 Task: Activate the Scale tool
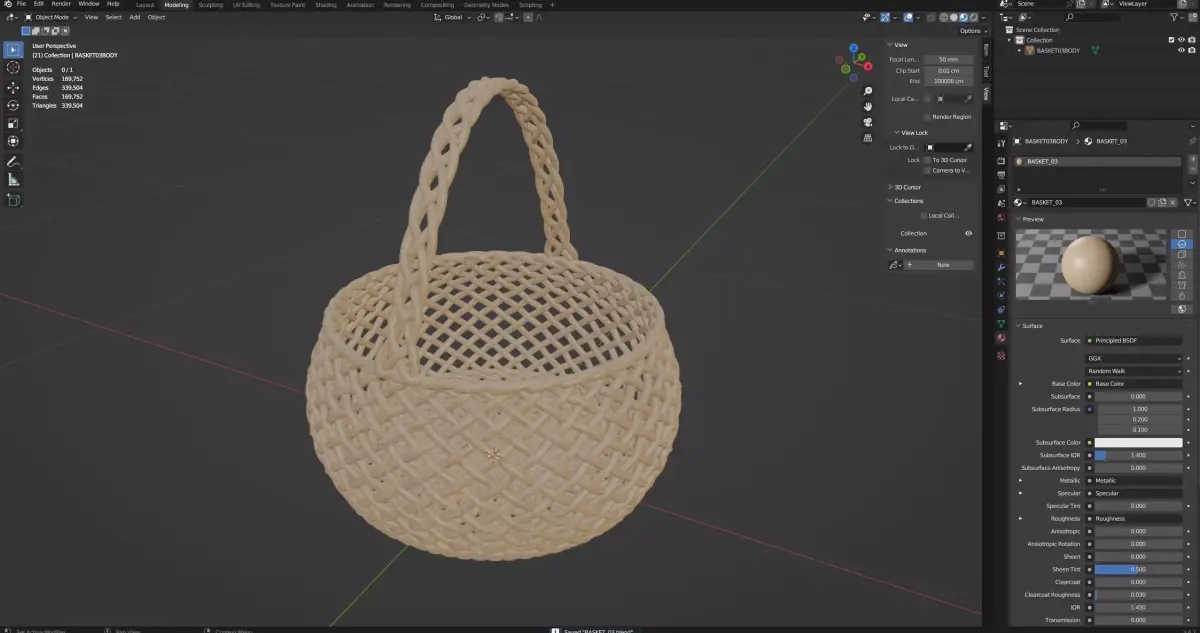(13, 123)
